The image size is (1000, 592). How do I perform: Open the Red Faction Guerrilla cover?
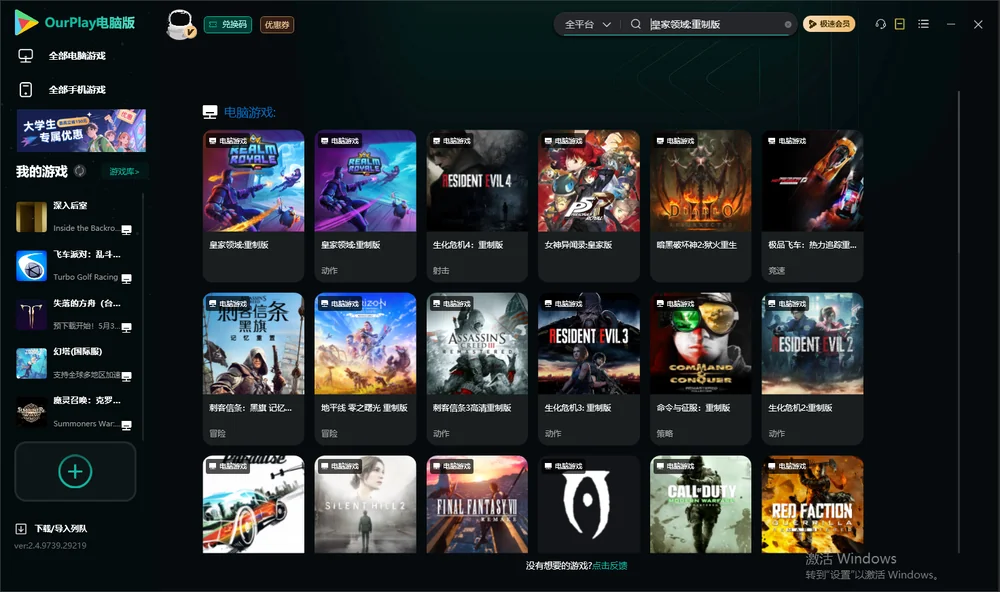tap(812, 504)
